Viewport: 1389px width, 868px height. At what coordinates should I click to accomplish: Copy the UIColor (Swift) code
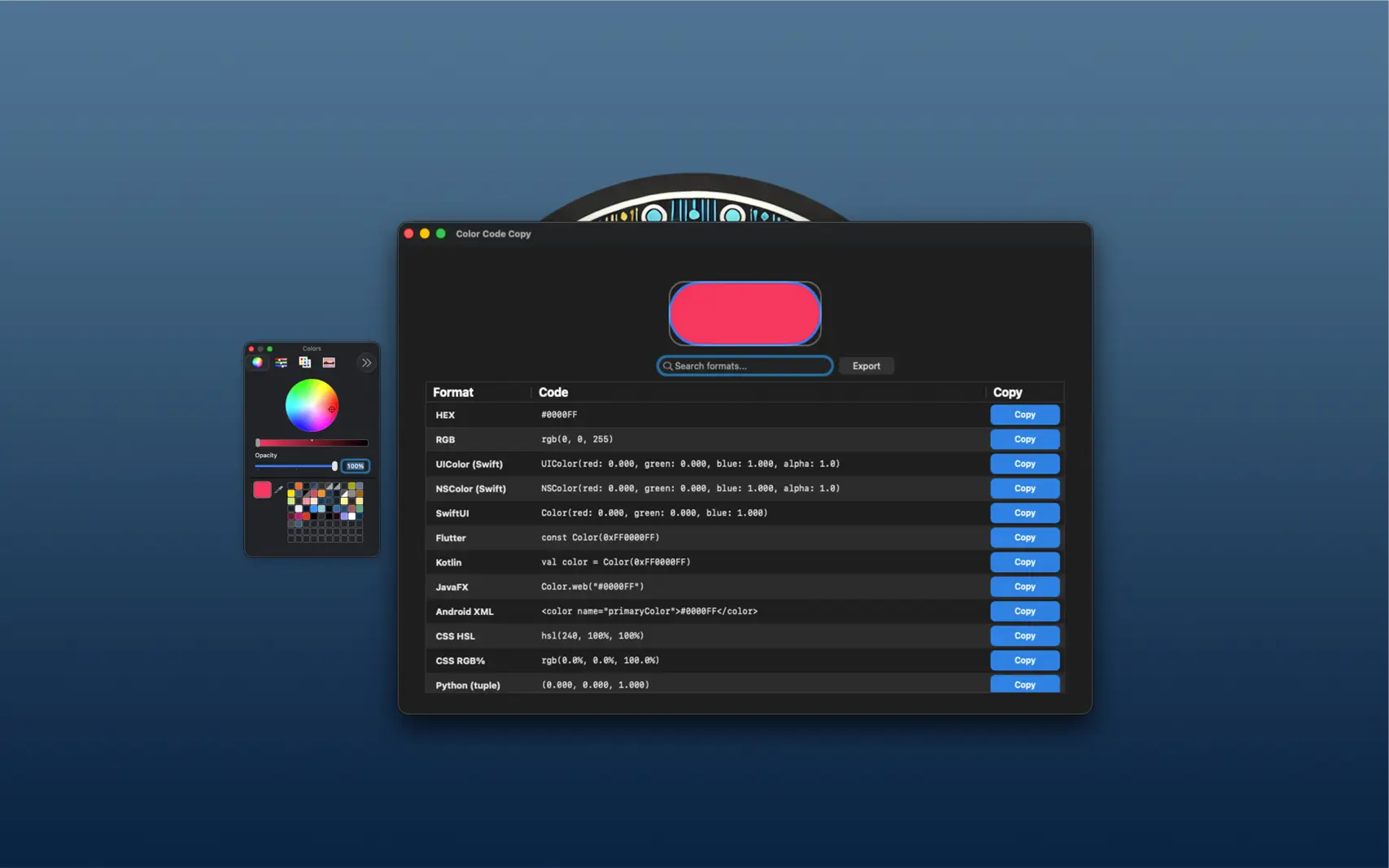tap(1024, 464)
